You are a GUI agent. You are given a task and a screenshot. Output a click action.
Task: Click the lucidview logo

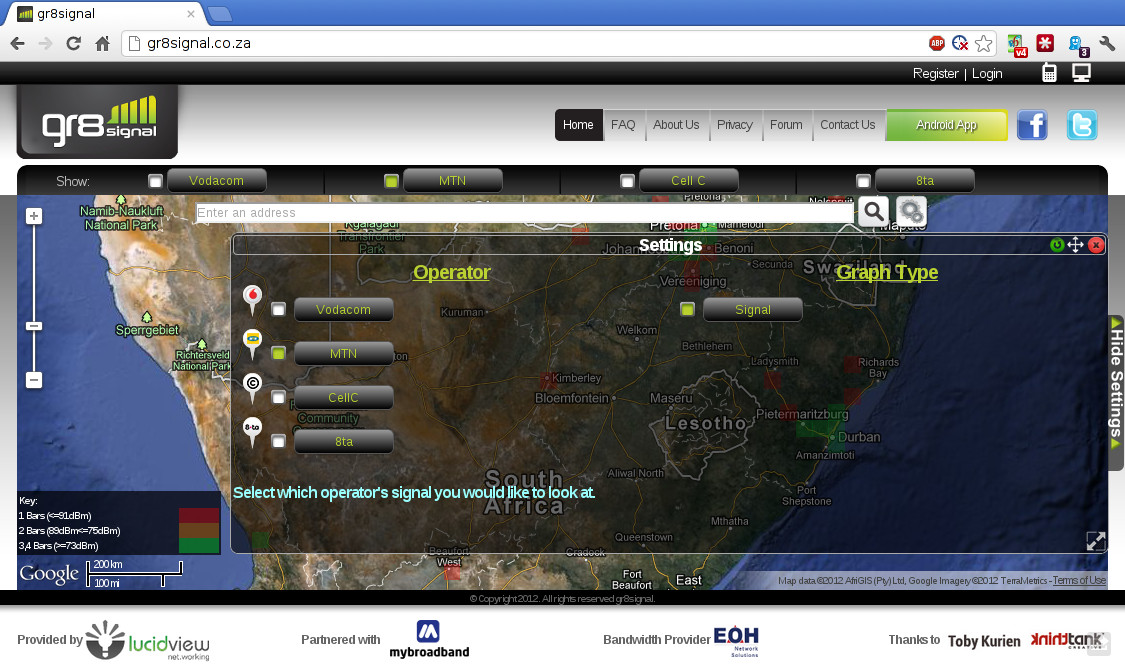[x=148, y=640]
